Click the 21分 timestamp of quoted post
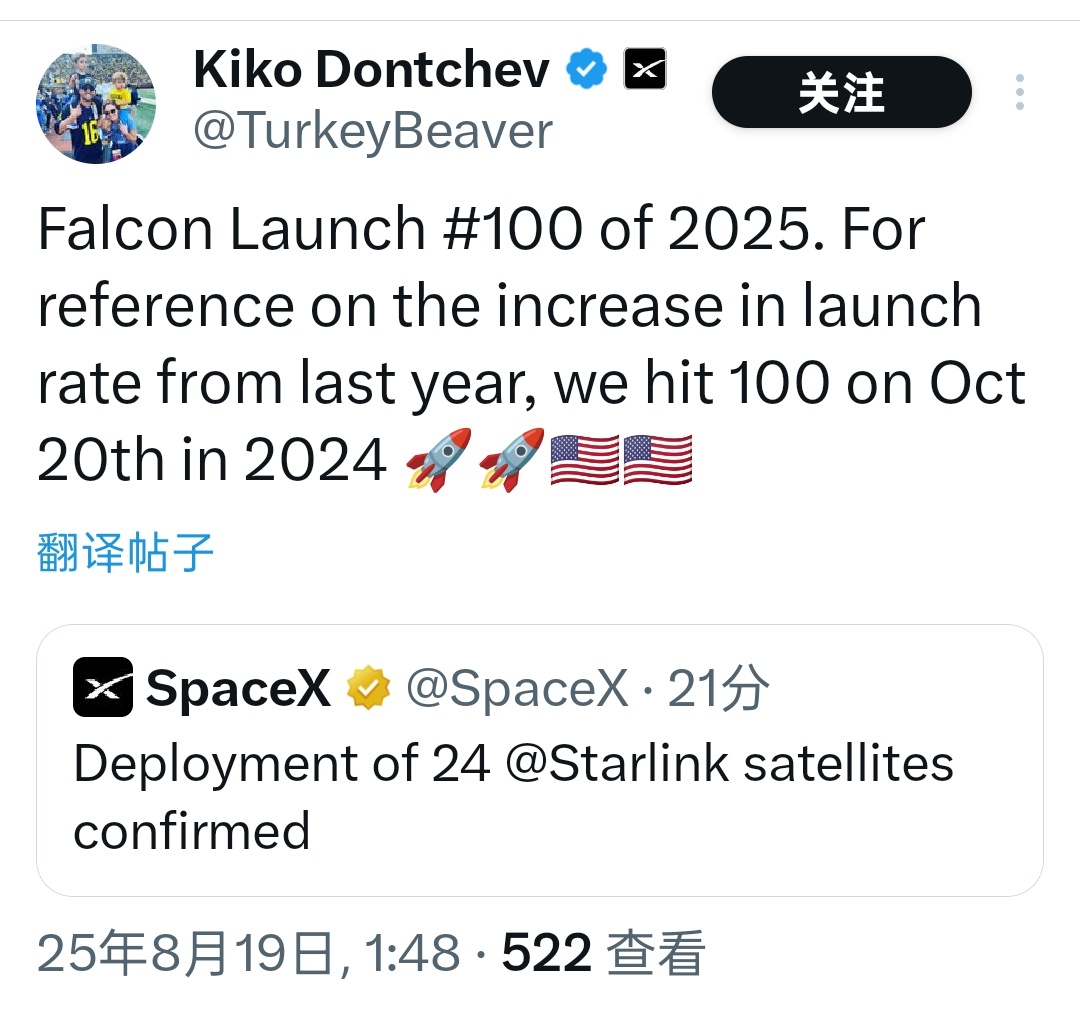 [718, 688]
